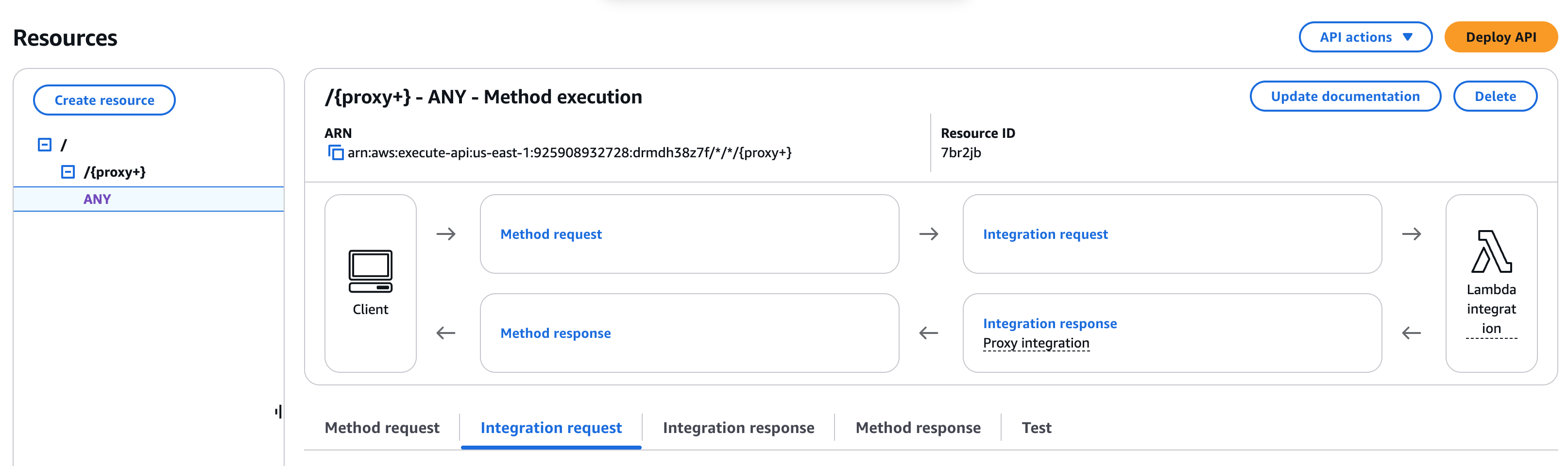Viewport: 1568px width, 466px height.
Task: Click the resources panel resize handle
Action: point(278,412)
